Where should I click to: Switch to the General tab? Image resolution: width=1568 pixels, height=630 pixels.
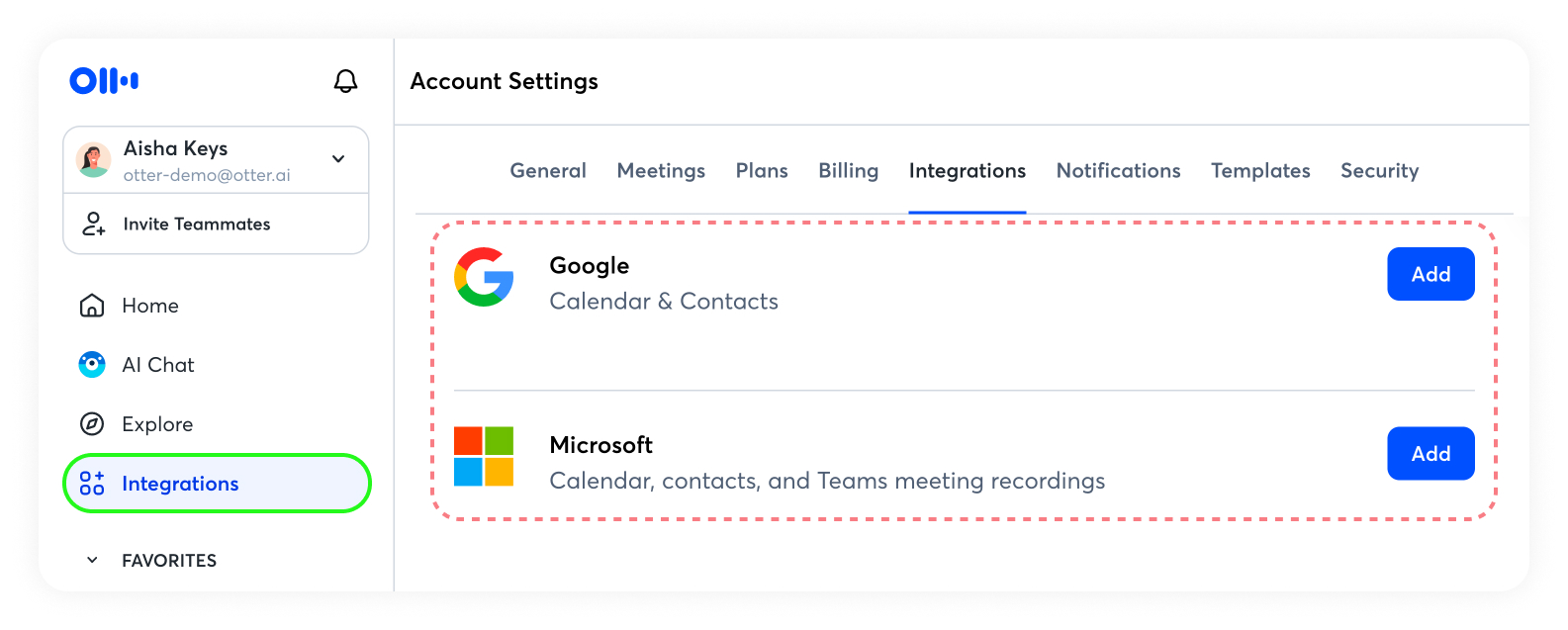click(548, 171)
